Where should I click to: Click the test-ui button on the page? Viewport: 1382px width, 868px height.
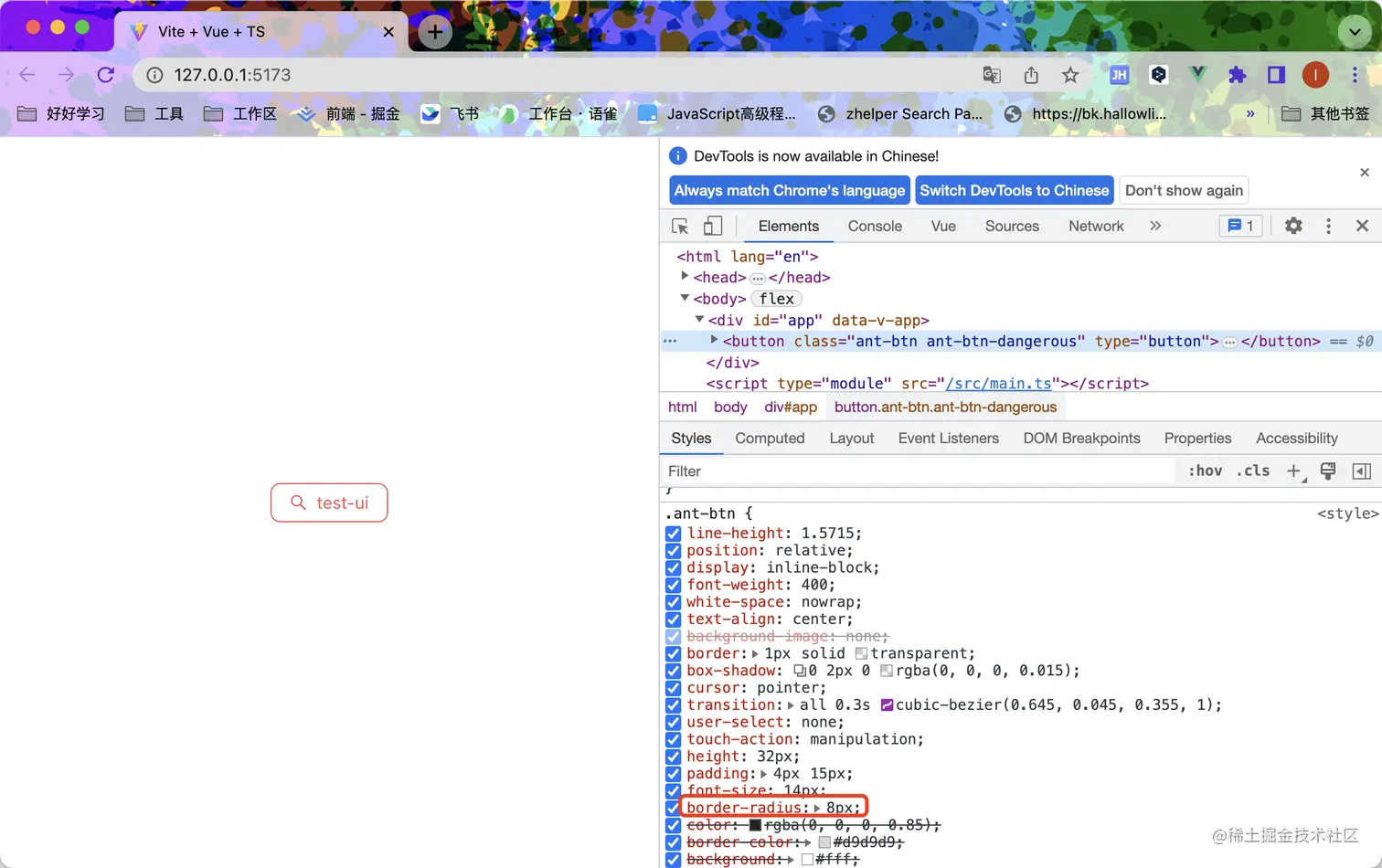click(x=329, y=503)
